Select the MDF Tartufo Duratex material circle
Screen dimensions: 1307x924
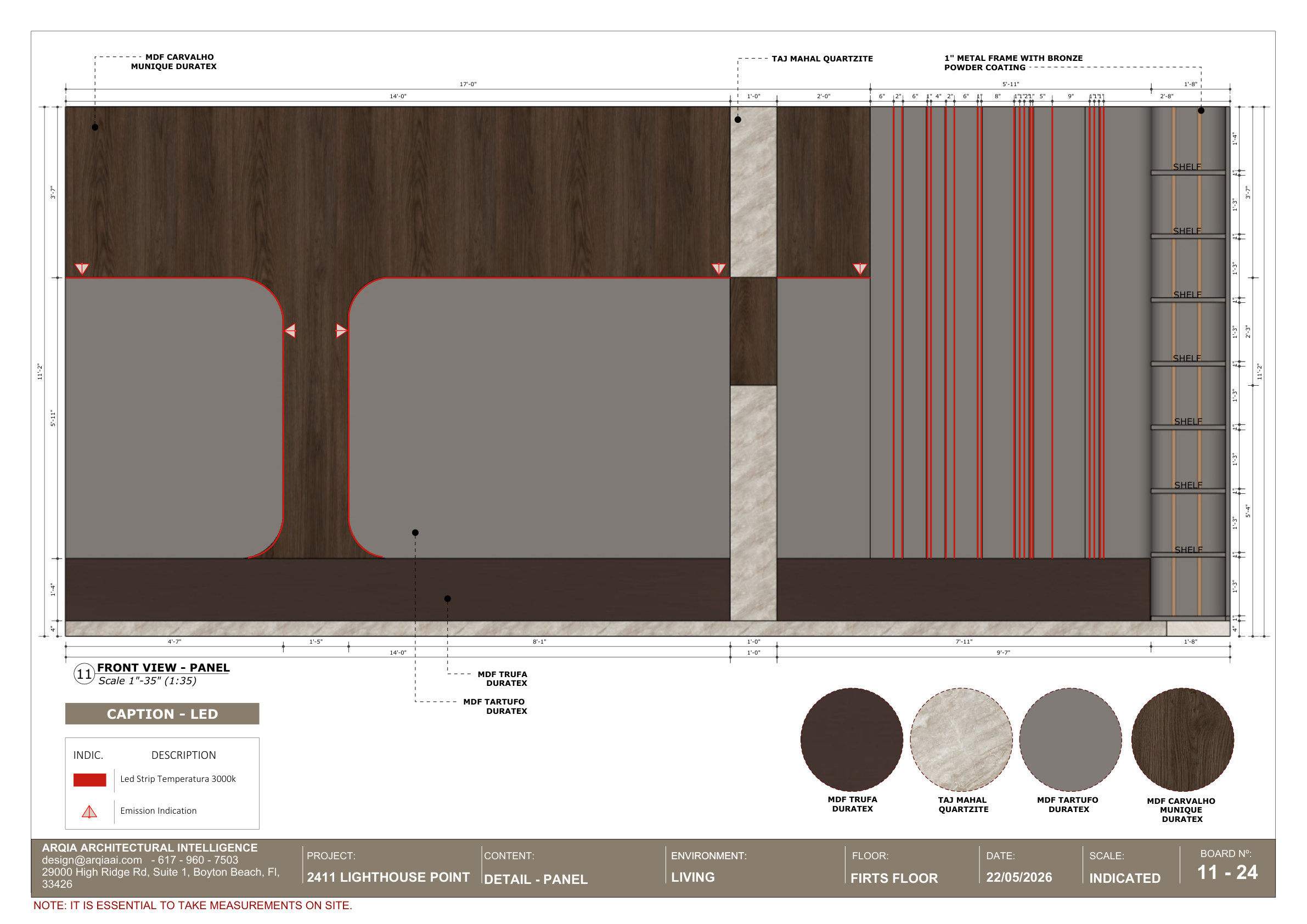coord(1071,740)
